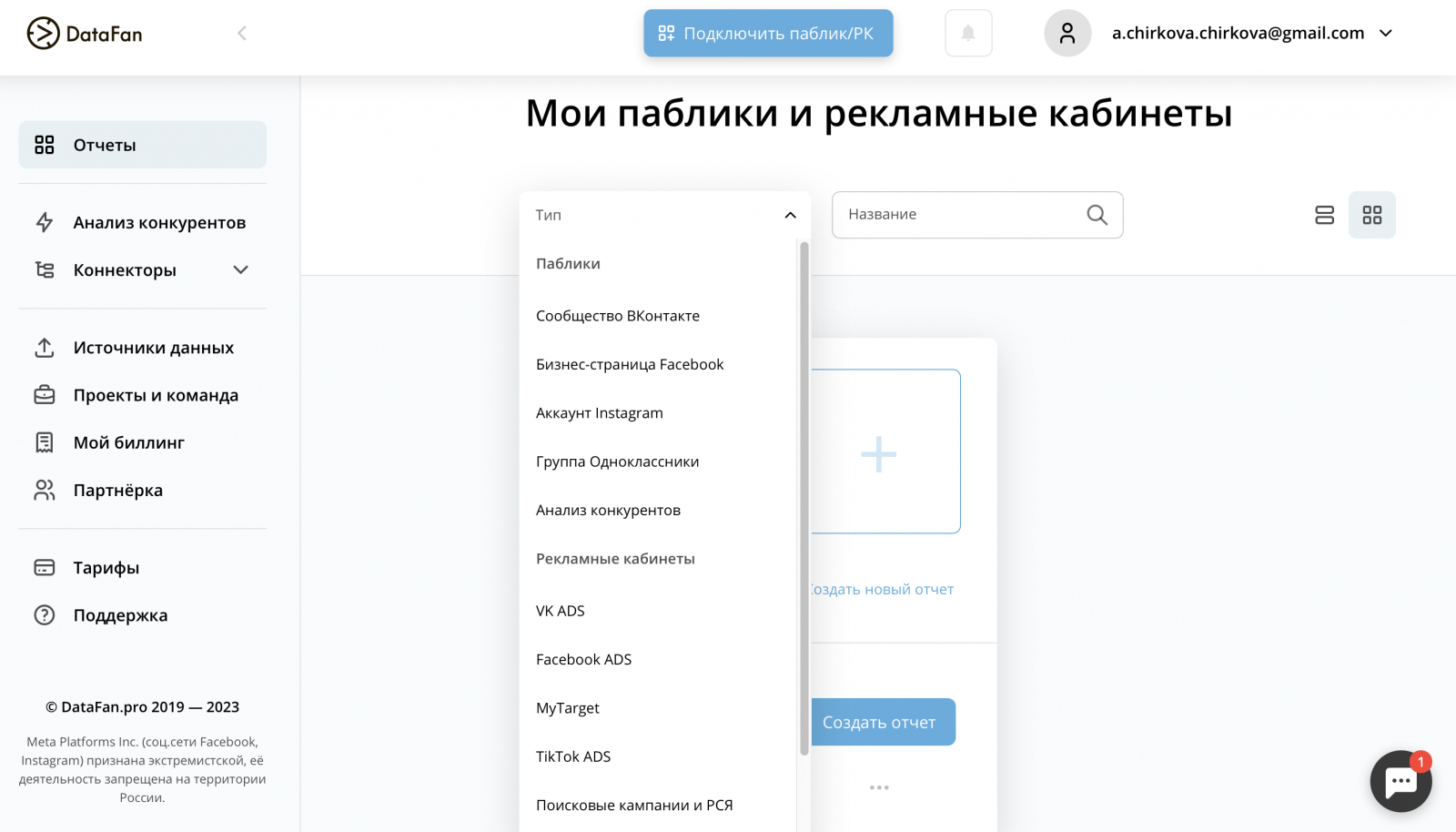The width and height of the screenshot is (1456, 832).
Task: Switch to grid view layout
Action: pyautogui.click(x=1372, y=215)
